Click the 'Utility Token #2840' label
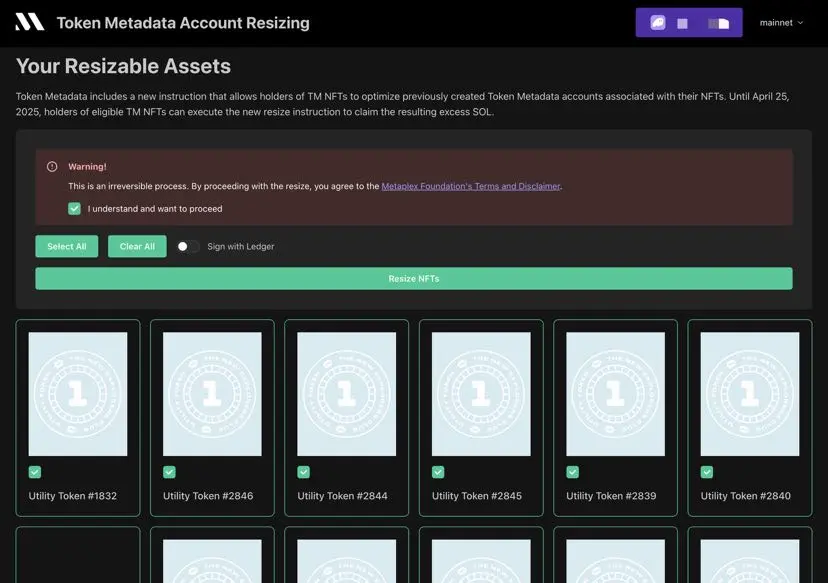Viewport: 828px width, 583px height. [x=746, y=496]
